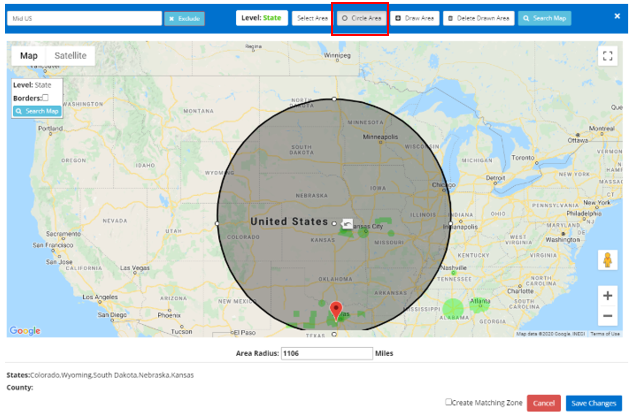Switch to Satellite view tab
The height and width of the screenshot is (416, 633).
click(70, 56)
